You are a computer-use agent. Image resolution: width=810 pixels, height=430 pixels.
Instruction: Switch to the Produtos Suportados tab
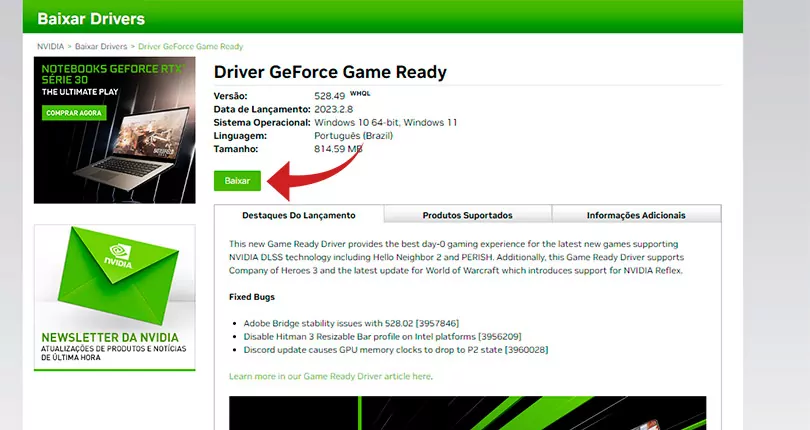click(467, 215)
